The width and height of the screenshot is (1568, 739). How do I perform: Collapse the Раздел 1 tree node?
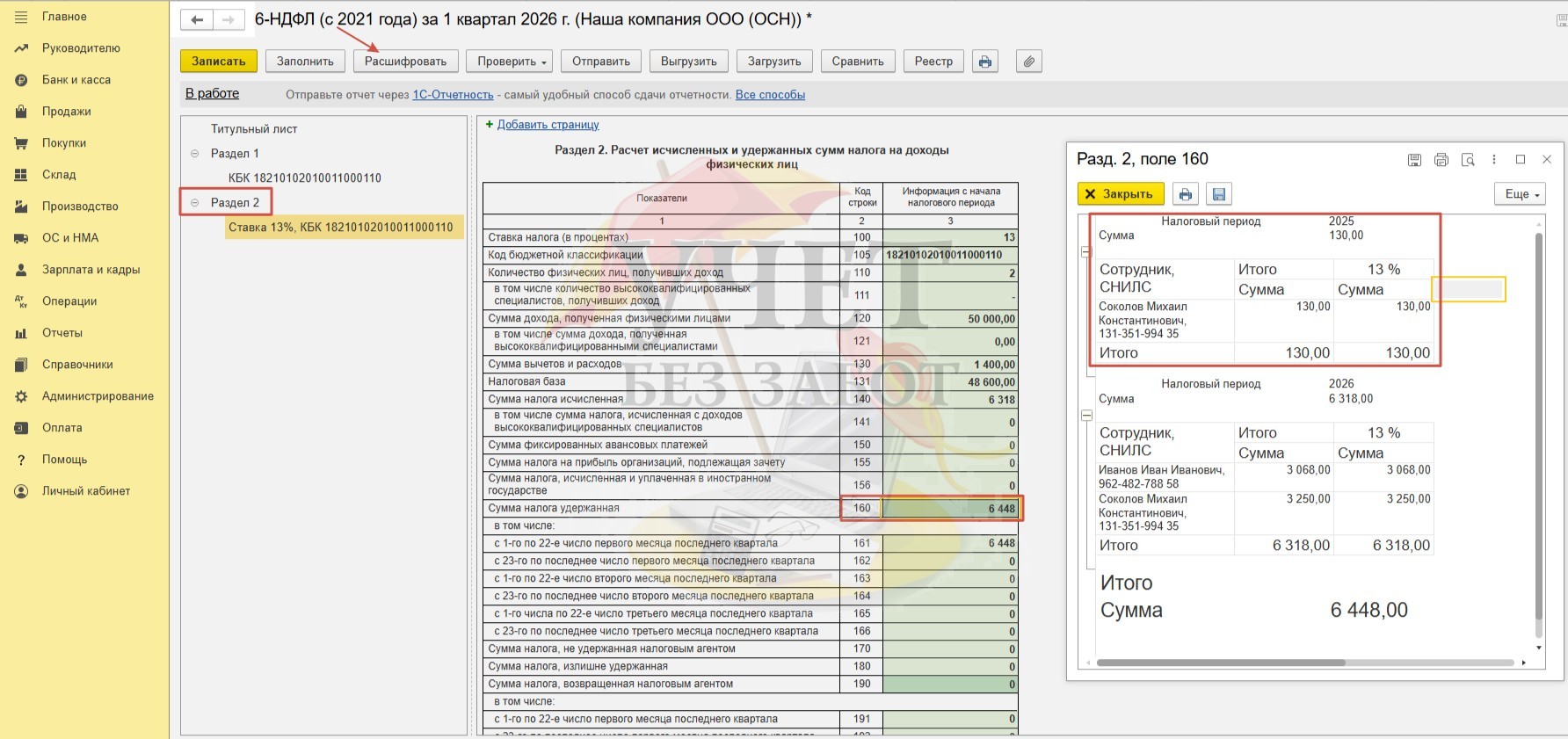pos(195,154)
